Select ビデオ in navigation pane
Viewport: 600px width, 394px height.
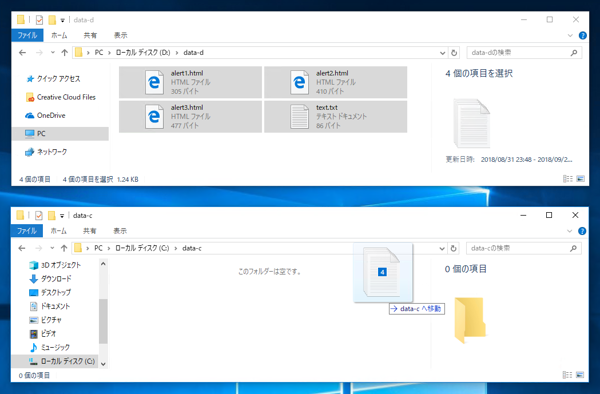point(43,334)
